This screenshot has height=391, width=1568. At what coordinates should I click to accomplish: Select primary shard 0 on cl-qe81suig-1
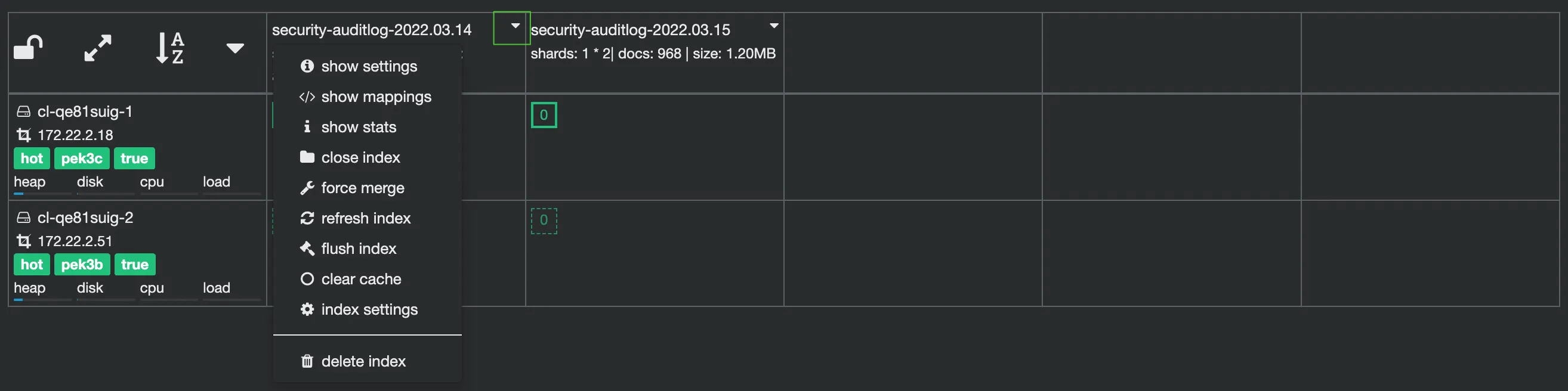(544, 115)
